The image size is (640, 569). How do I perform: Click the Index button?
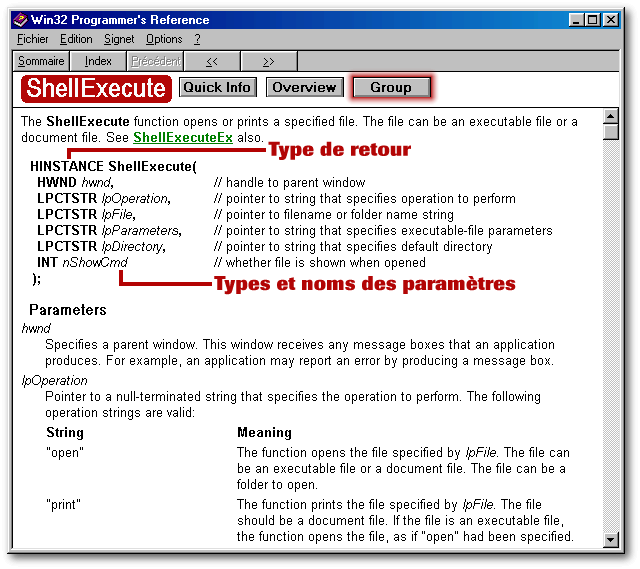98,61
